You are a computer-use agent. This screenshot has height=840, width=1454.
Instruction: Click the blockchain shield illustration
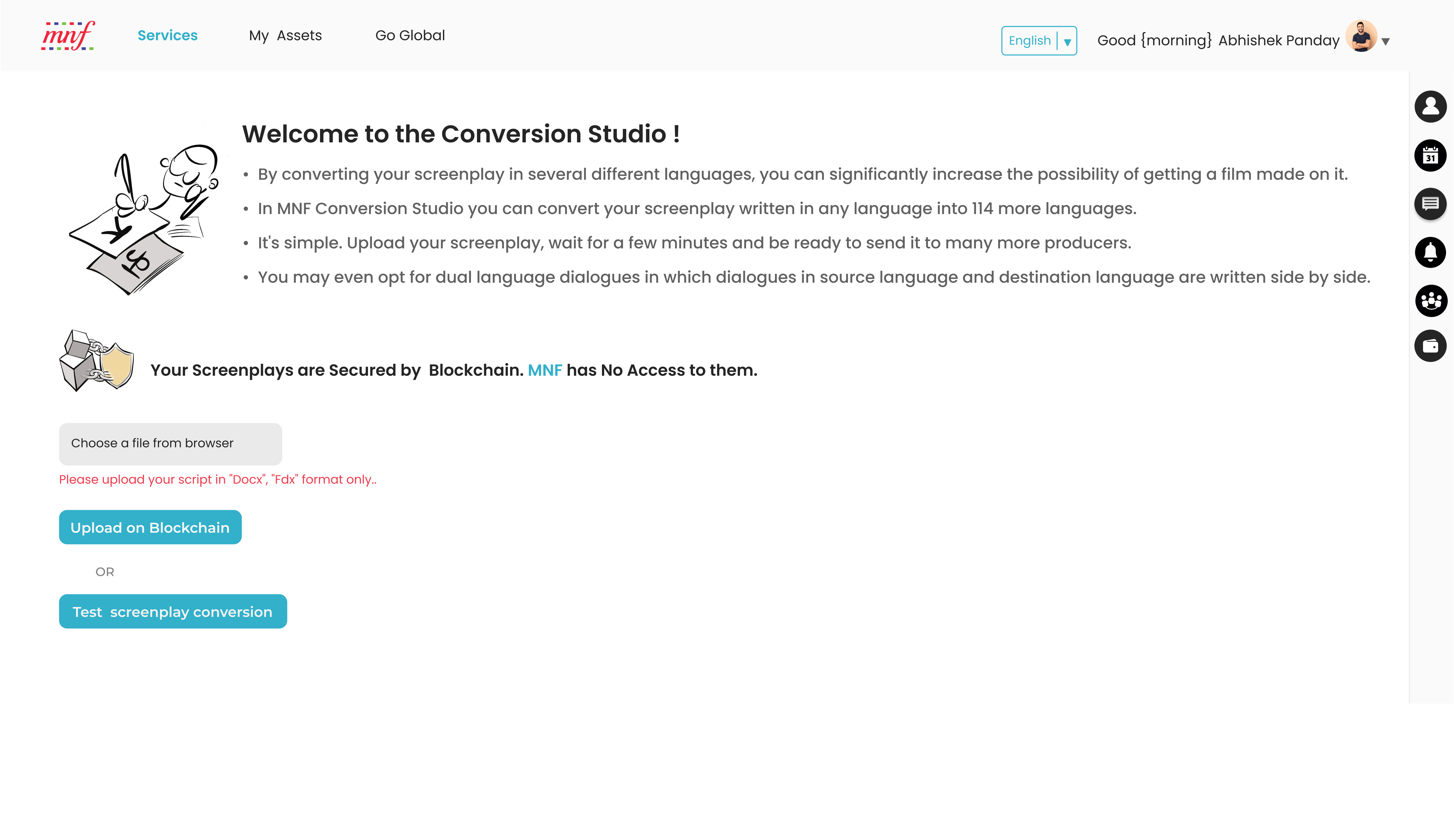coord(97,361)
